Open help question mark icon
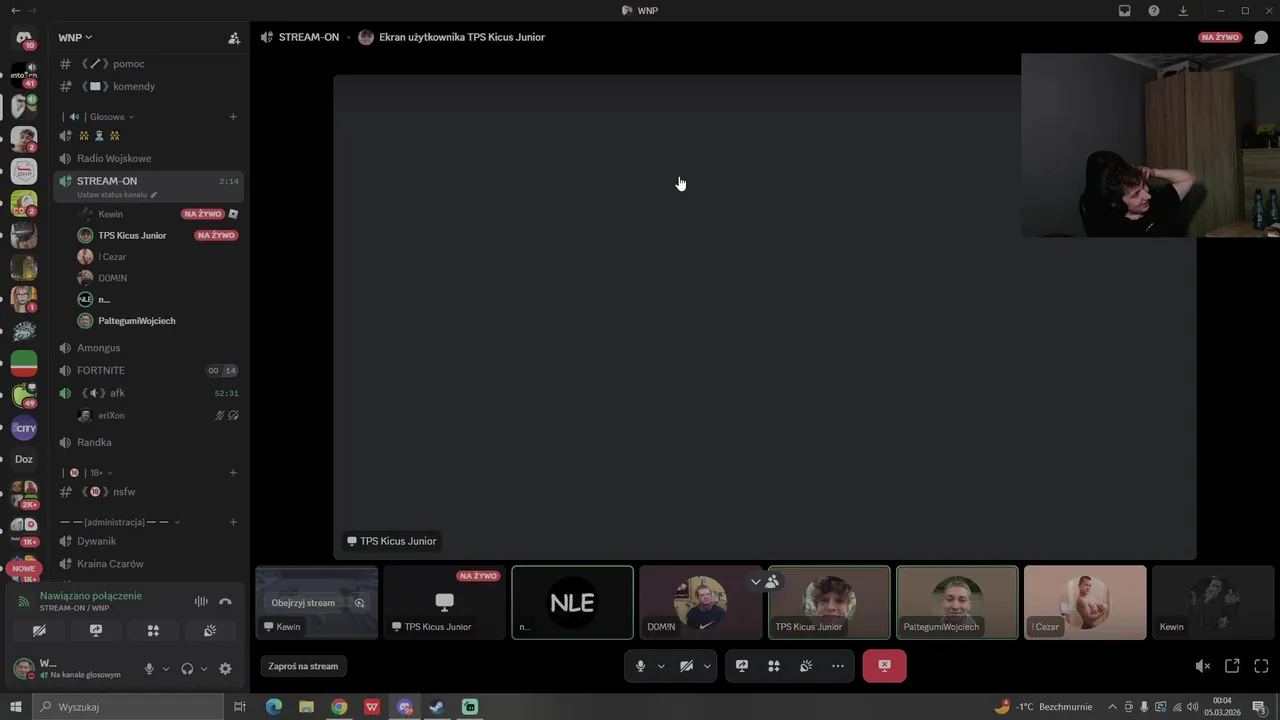This screenshot has height=720, width=1280. point(1154,10)
